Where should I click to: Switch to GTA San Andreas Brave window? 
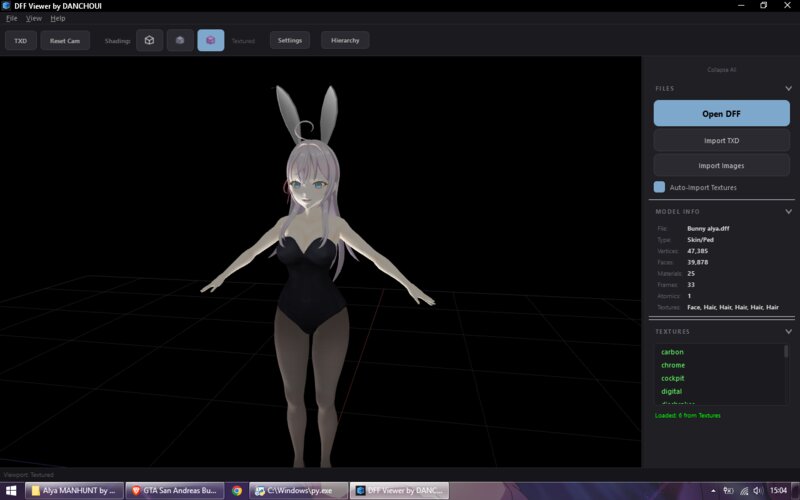click(x=175, y=491)
